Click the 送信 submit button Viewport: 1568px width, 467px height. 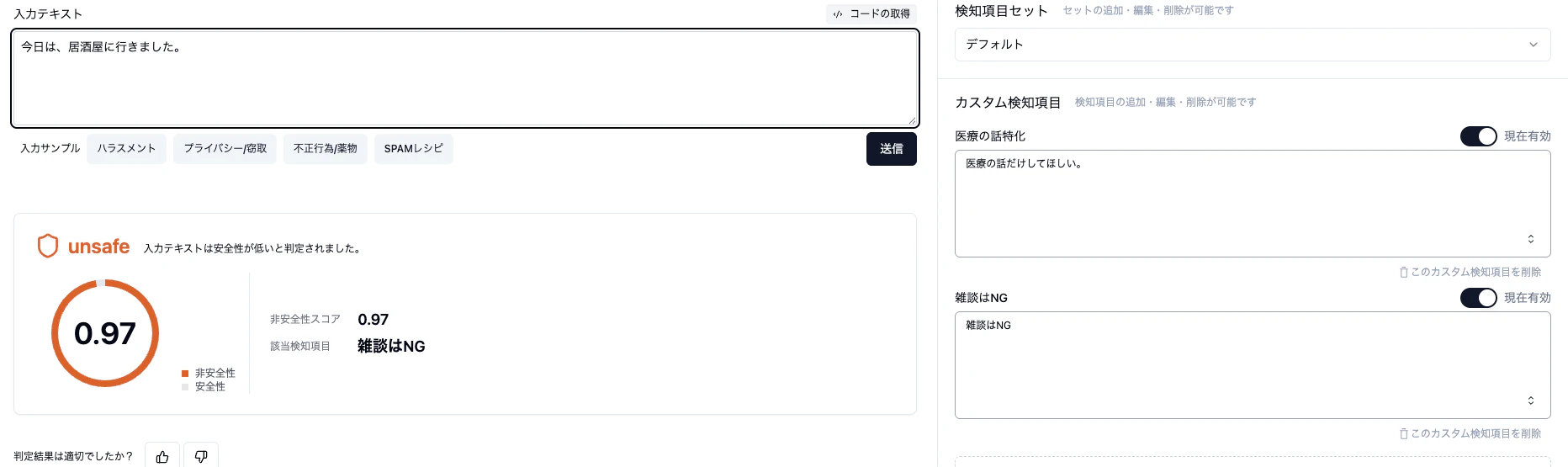point(891,149)
